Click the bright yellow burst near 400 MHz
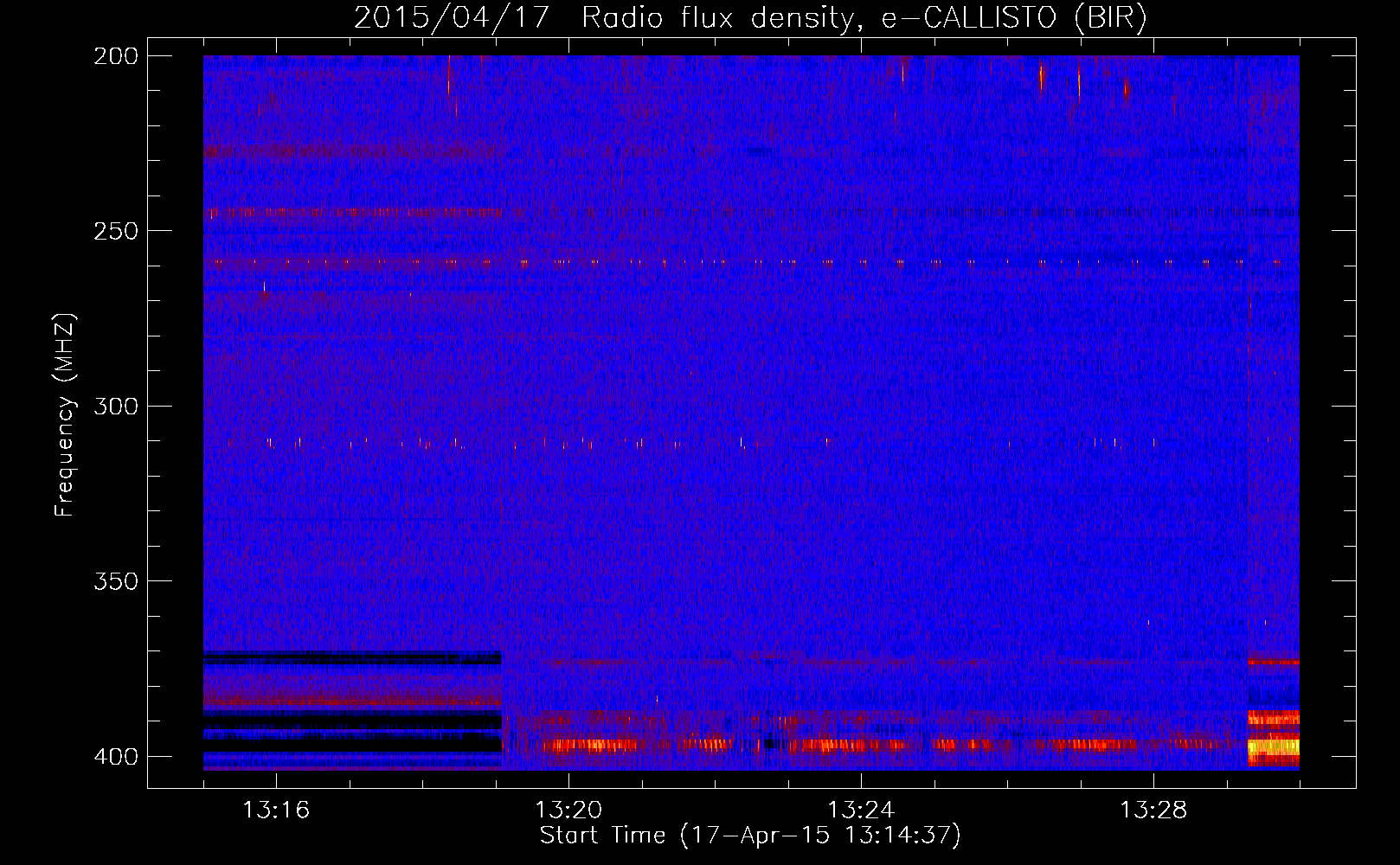 coord(1273,746)
